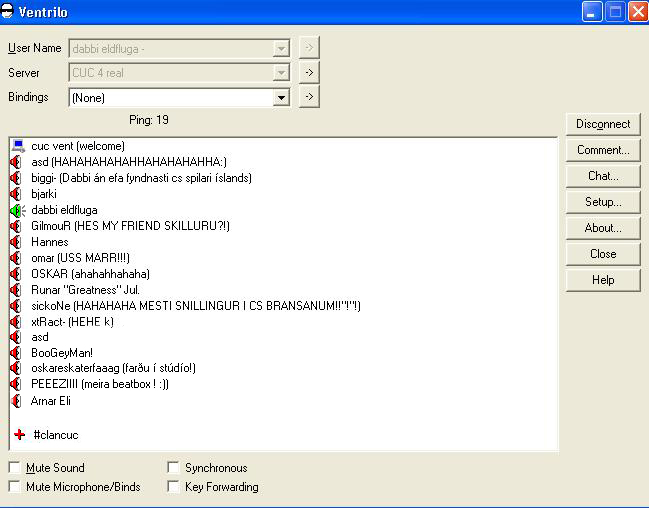Select user PEEEZIIII (meira beatbox ! :))
The width and height of the screenshot is (649, 508).
coord(100,384)
